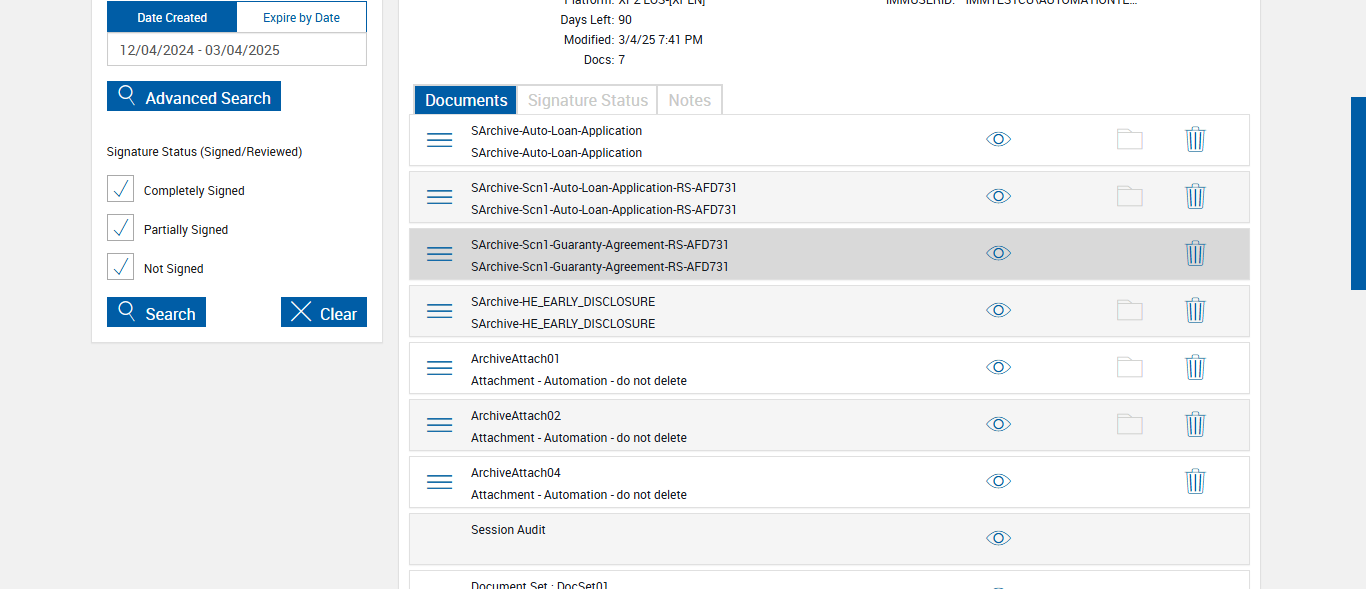View ArchiveAttach02 with eye icon
Image resolution: width=1366 pixels, height=589 pixels.
[x=998, y=424]
